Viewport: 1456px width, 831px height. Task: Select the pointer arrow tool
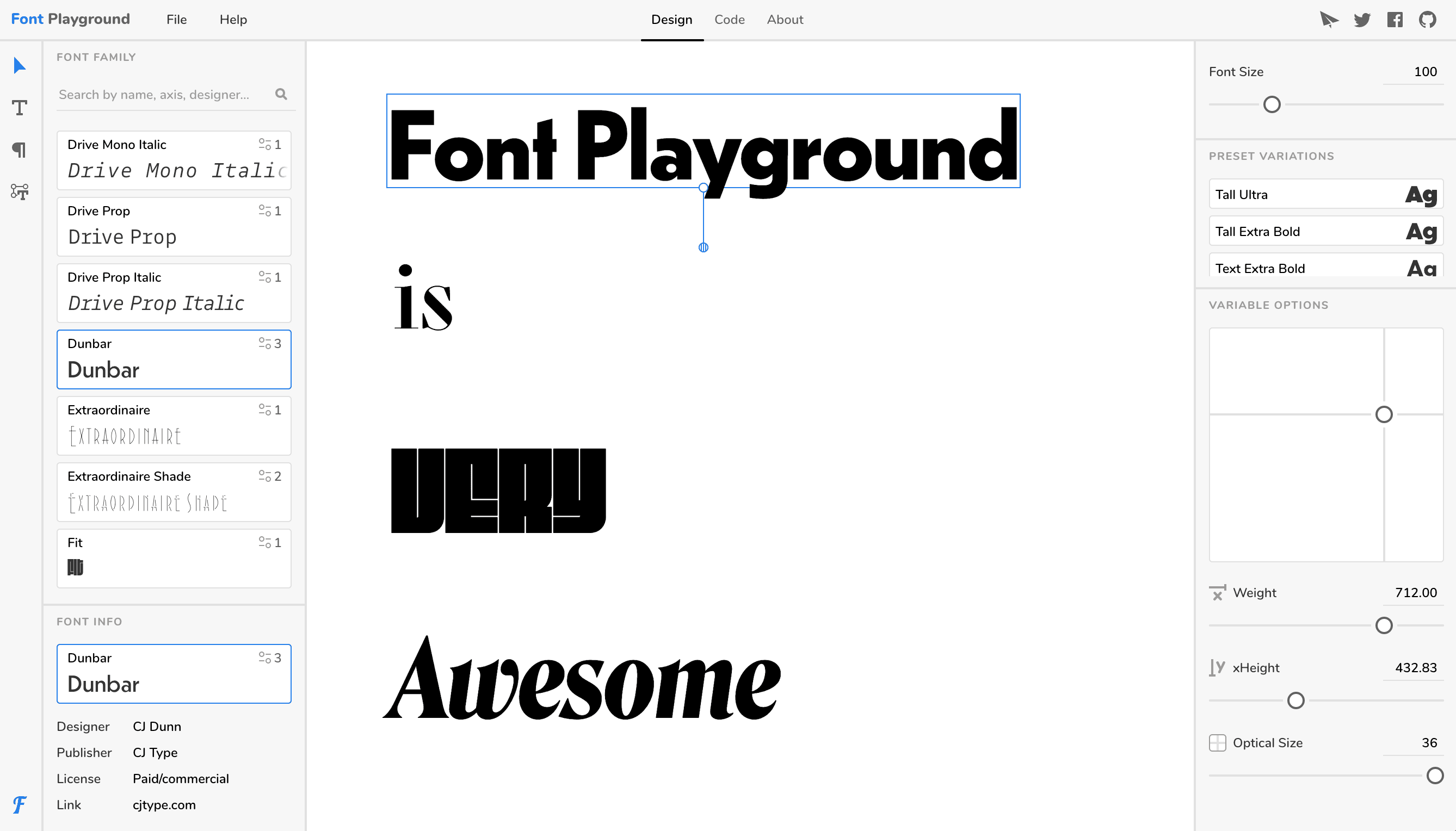tap(20, 66)
